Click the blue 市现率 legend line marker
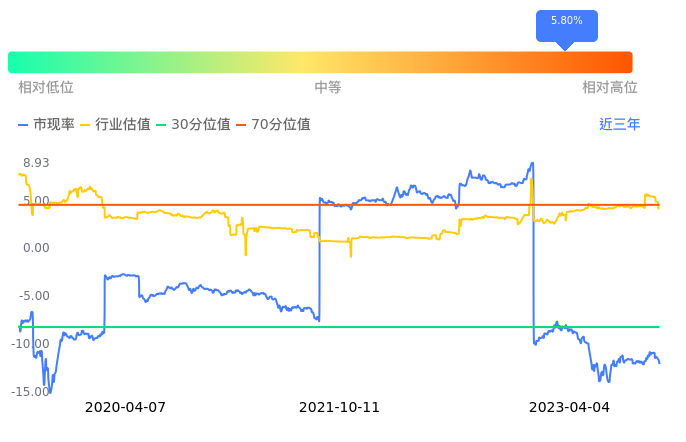Screen dimensions: 686x442 24,125
